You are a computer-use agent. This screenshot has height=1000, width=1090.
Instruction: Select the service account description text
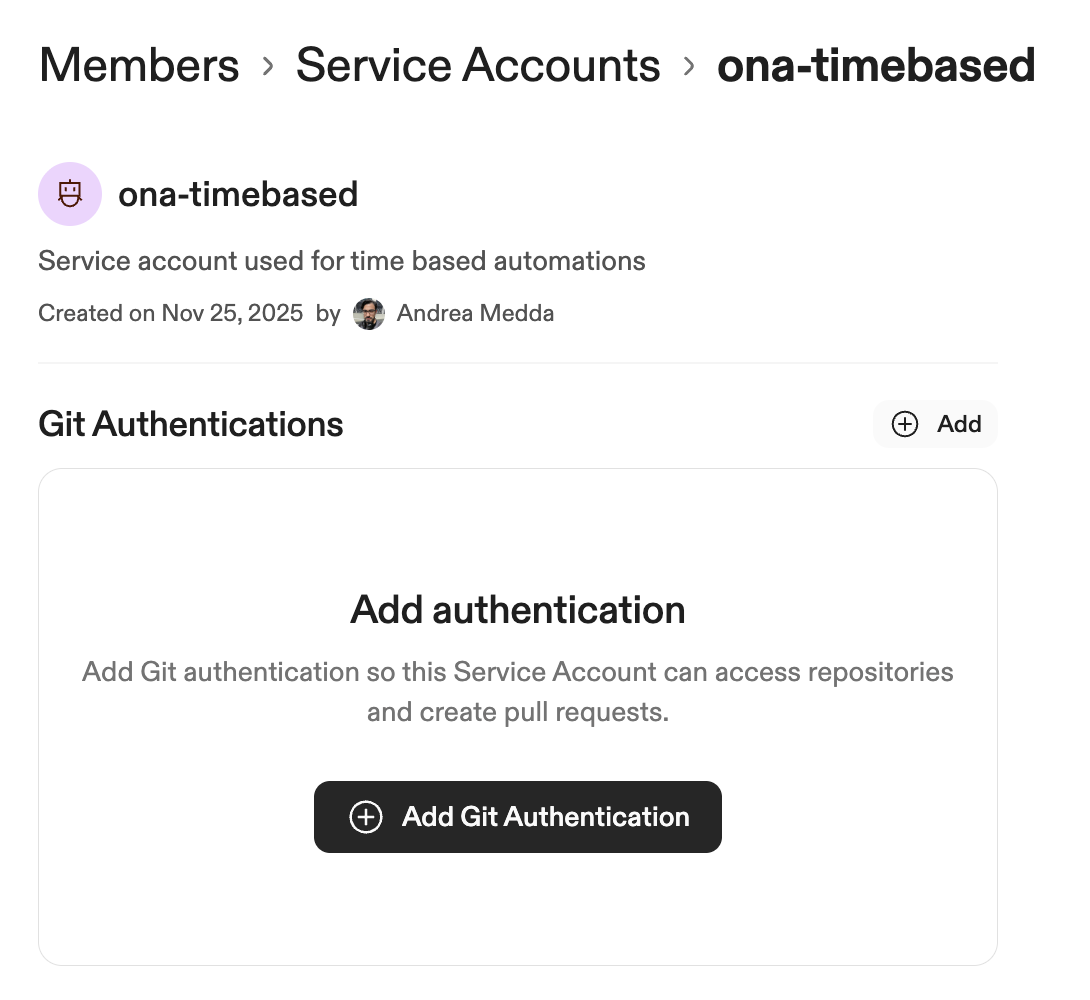pos(341,260)
